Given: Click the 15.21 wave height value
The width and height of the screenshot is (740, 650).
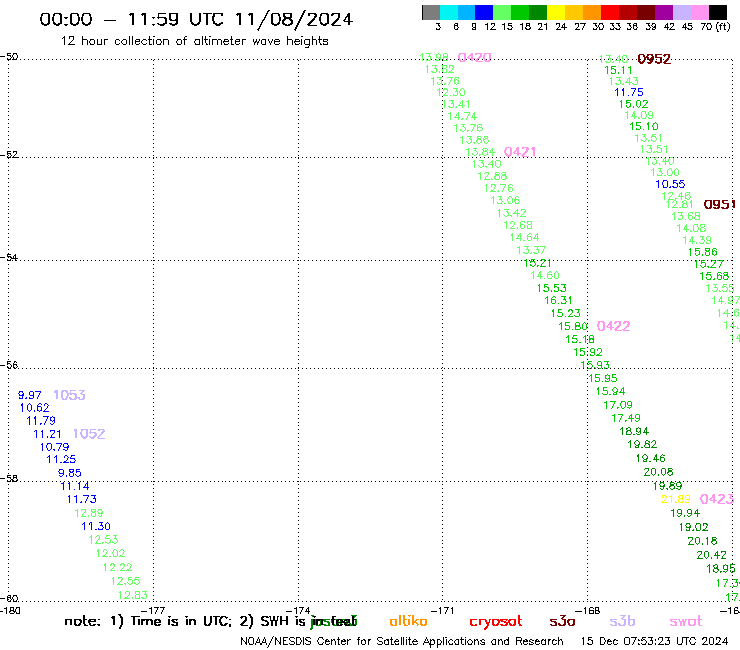Looking at the screenshot, I should (x=538, y=263).
